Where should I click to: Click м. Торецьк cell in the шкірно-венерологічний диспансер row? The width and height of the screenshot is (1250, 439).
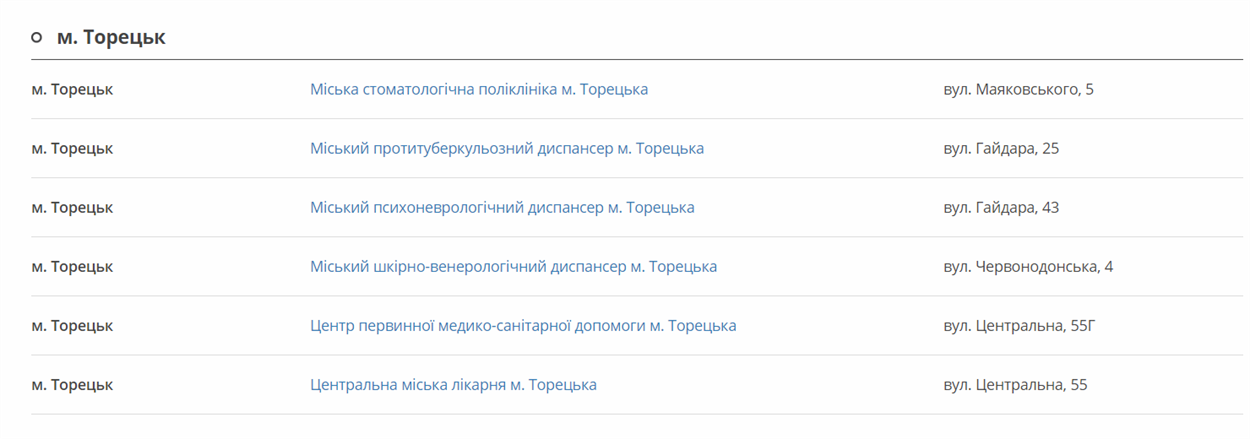coord(72,266)
